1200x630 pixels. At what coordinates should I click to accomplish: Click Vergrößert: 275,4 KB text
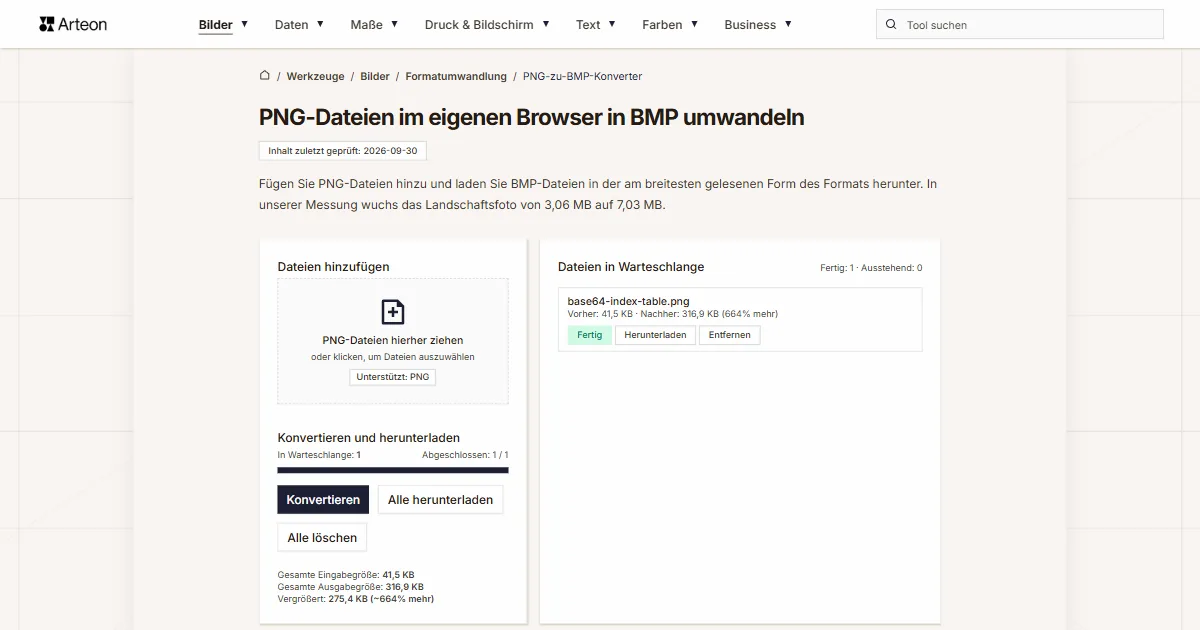[355, 599]
